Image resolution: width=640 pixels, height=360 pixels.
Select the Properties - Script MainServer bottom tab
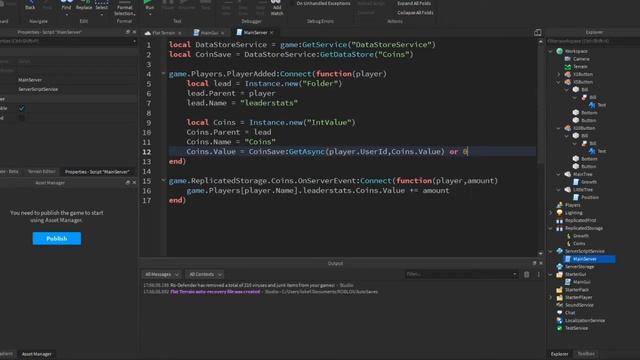click(97, 172)
